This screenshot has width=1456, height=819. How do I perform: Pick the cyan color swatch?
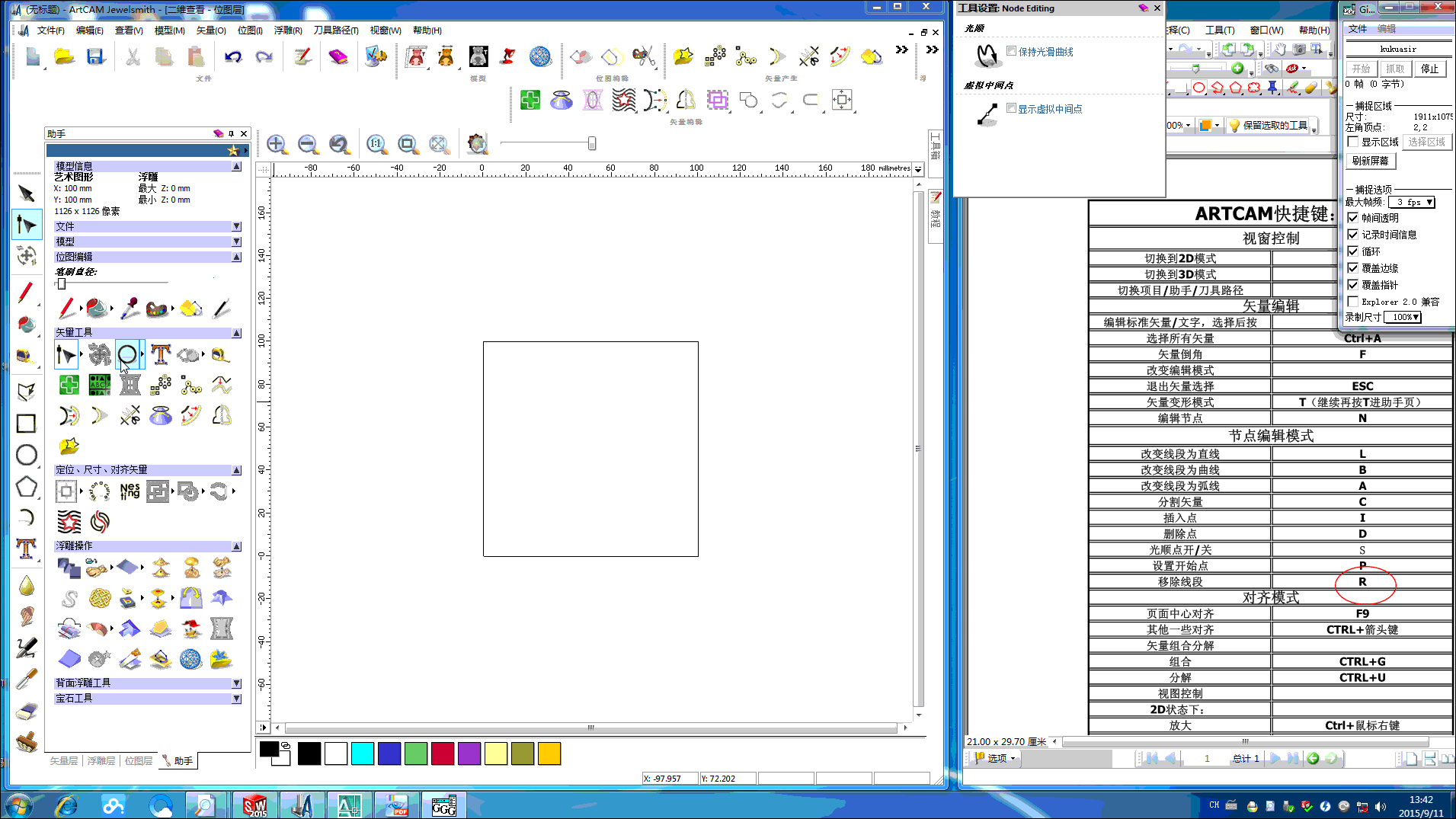363,753
